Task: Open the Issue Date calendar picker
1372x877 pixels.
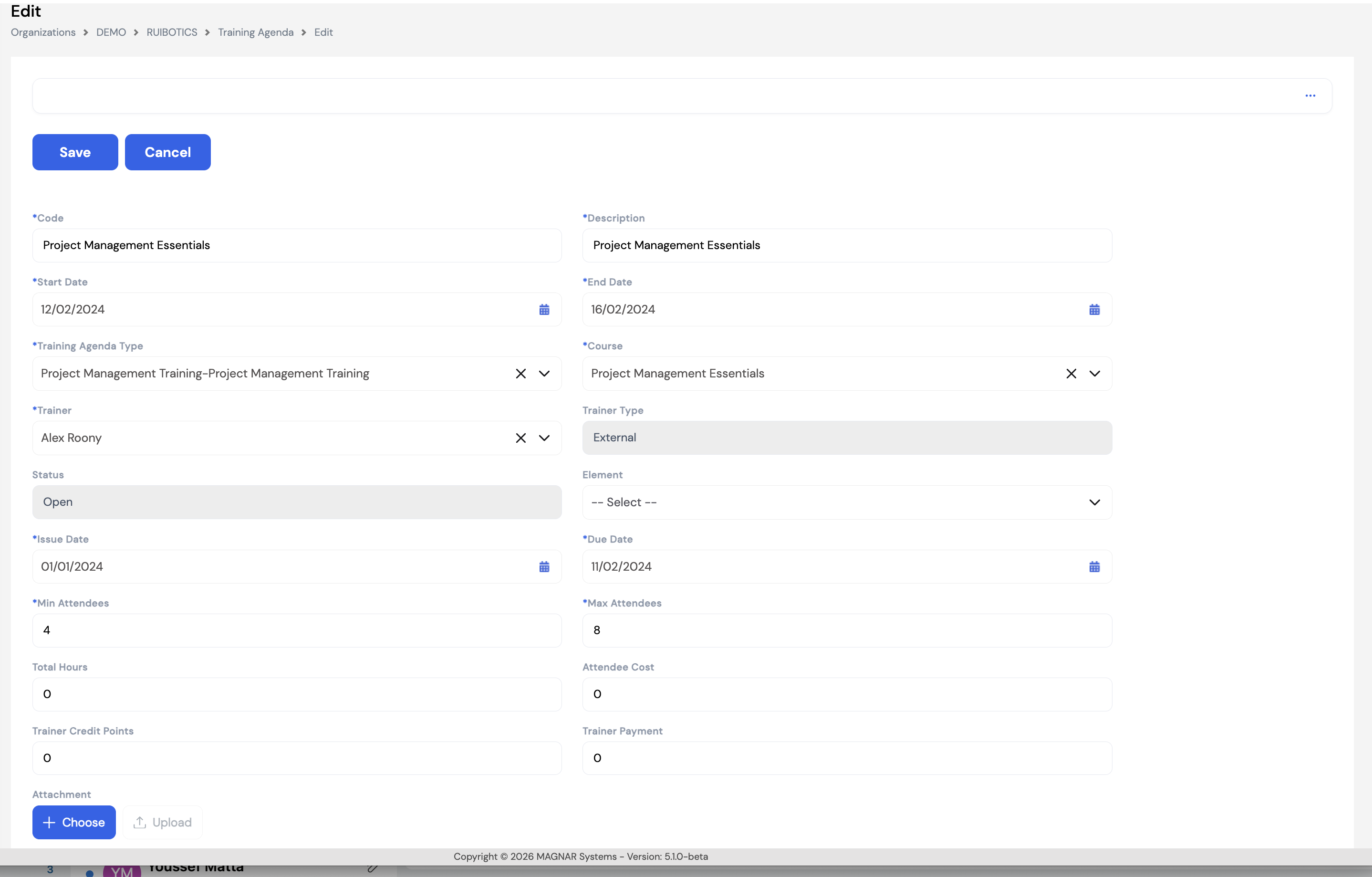Action: (544, 566)
